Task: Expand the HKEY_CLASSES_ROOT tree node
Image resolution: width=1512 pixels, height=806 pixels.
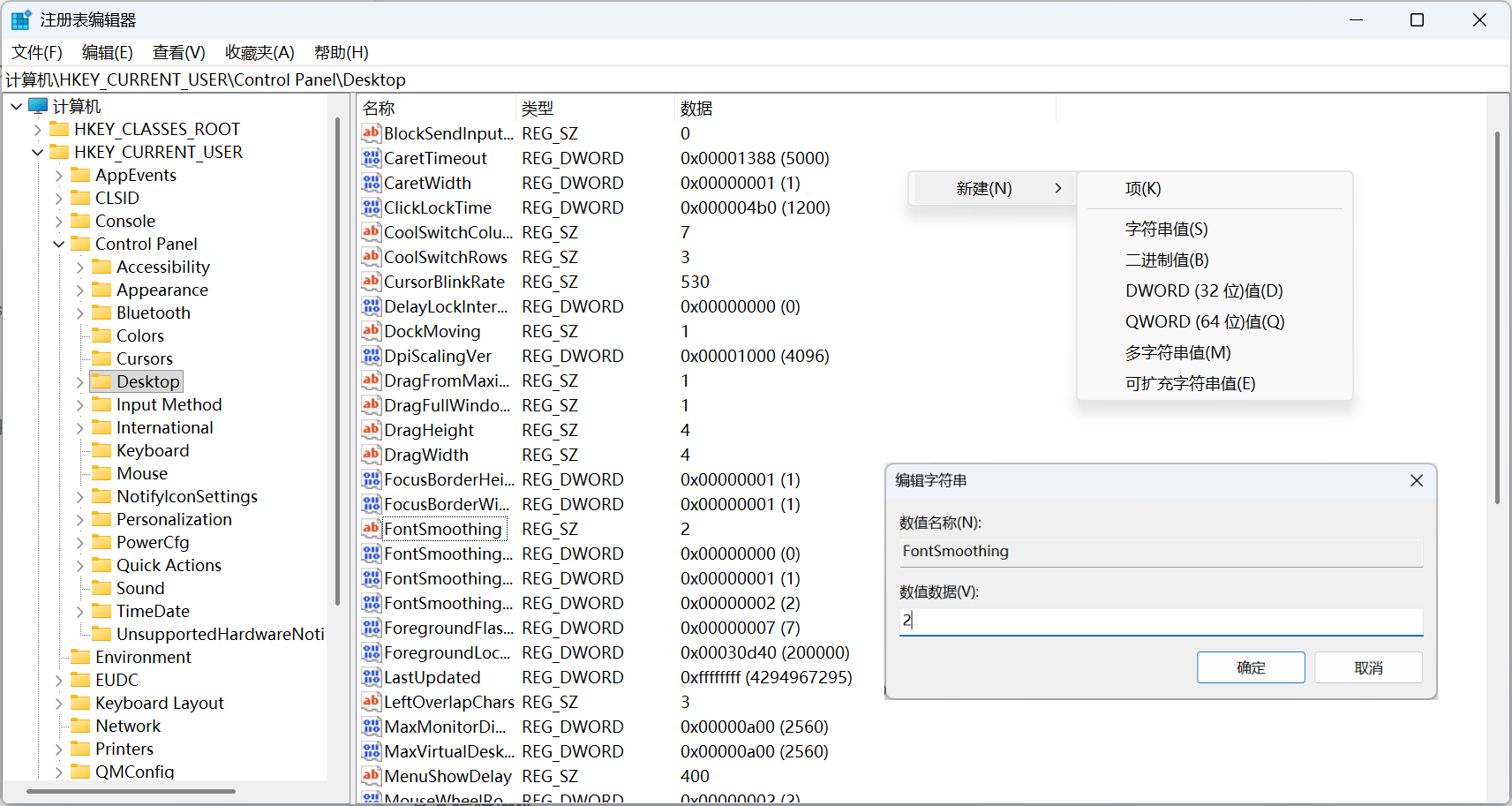Action: pyautogui.click(x=38, y=130)
